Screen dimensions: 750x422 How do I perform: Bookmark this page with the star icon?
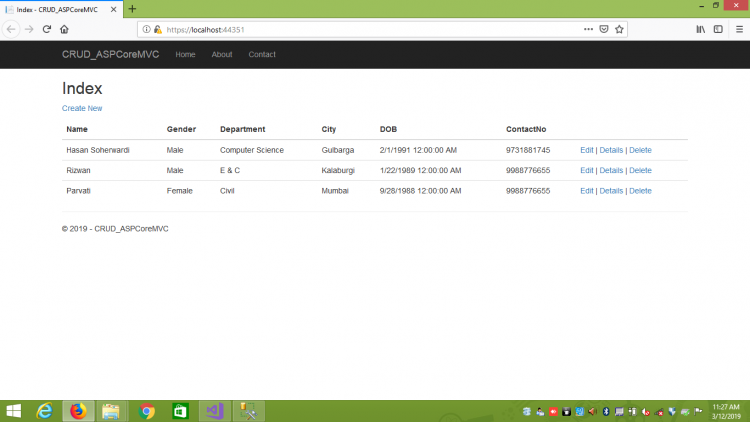(619, 29)
